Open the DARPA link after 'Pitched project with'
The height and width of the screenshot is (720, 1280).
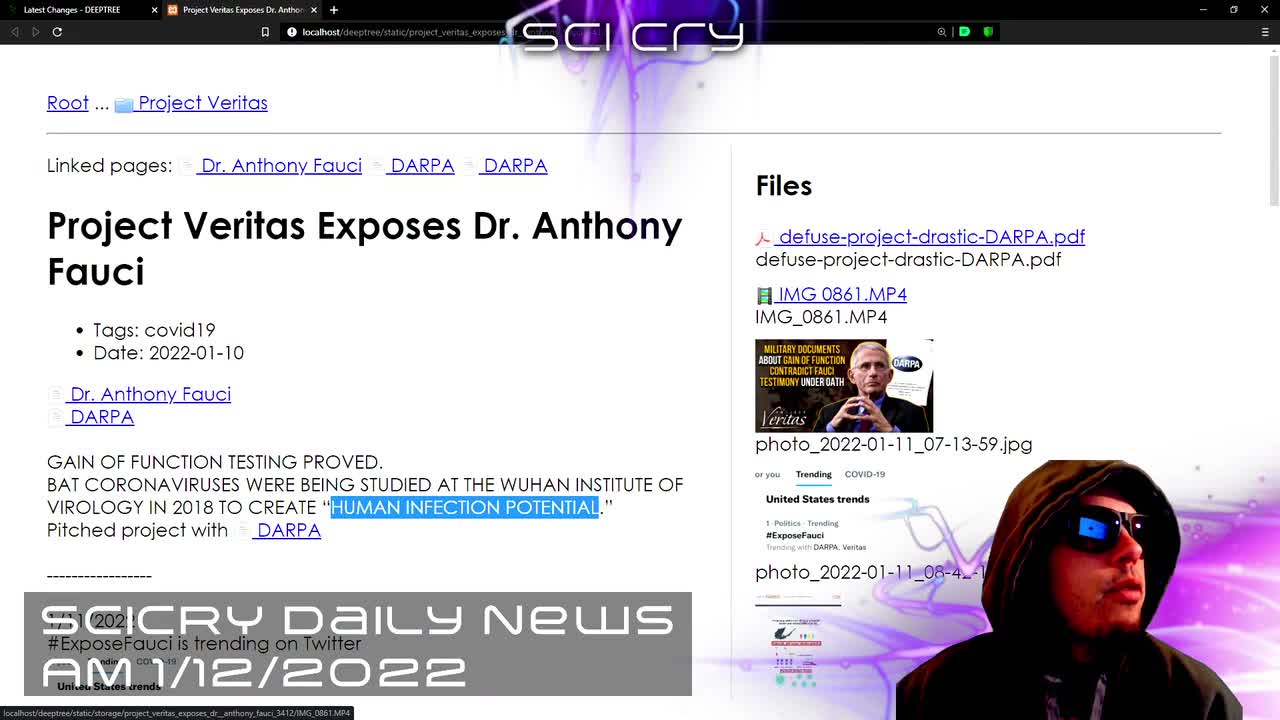[288, 530]
